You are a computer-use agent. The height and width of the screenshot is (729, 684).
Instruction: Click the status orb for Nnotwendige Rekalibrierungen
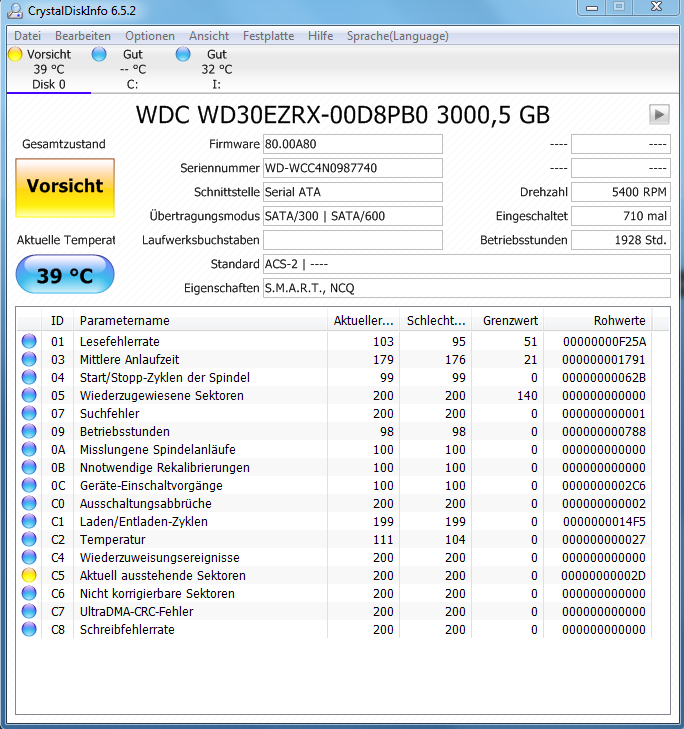point(29,467)
